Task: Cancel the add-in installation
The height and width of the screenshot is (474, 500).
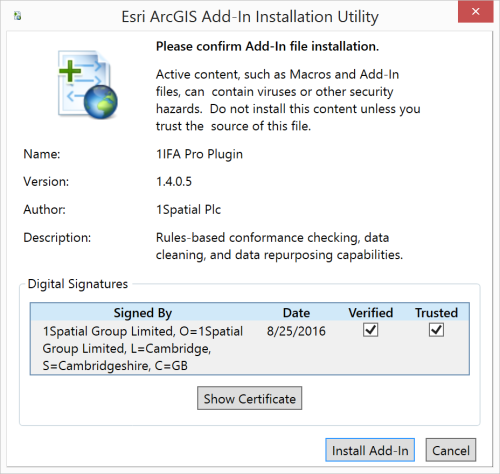Action: pos(451,450)
